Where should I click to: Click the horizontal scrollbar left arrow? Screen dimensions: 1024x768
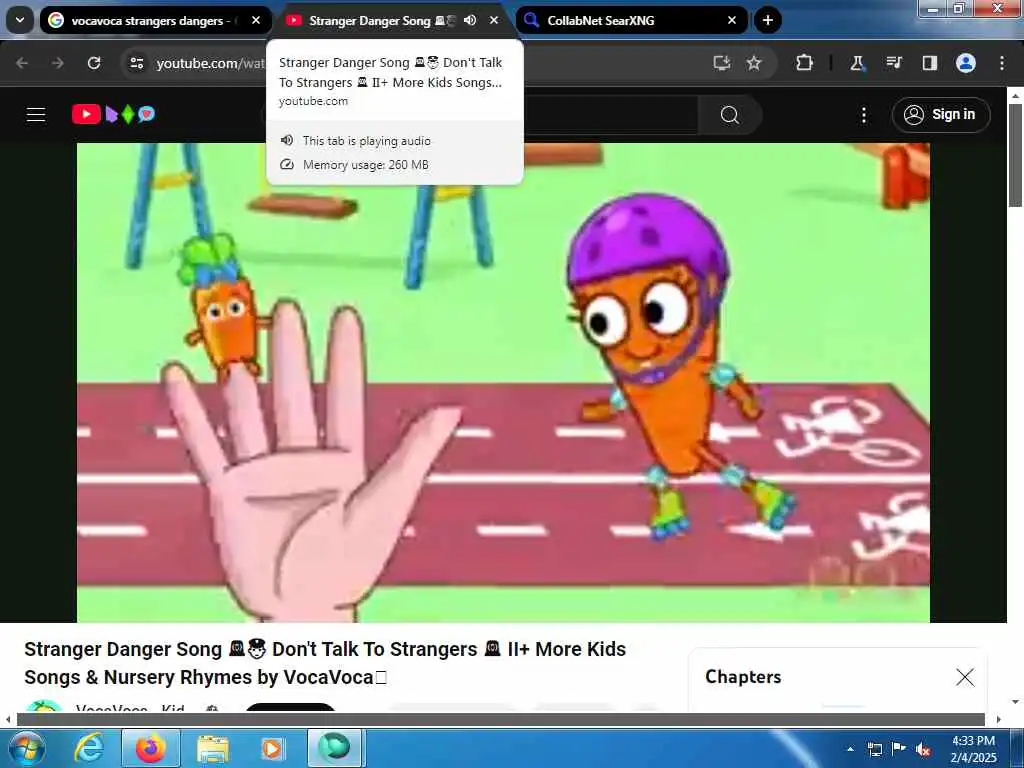click(x=7, y=719)
